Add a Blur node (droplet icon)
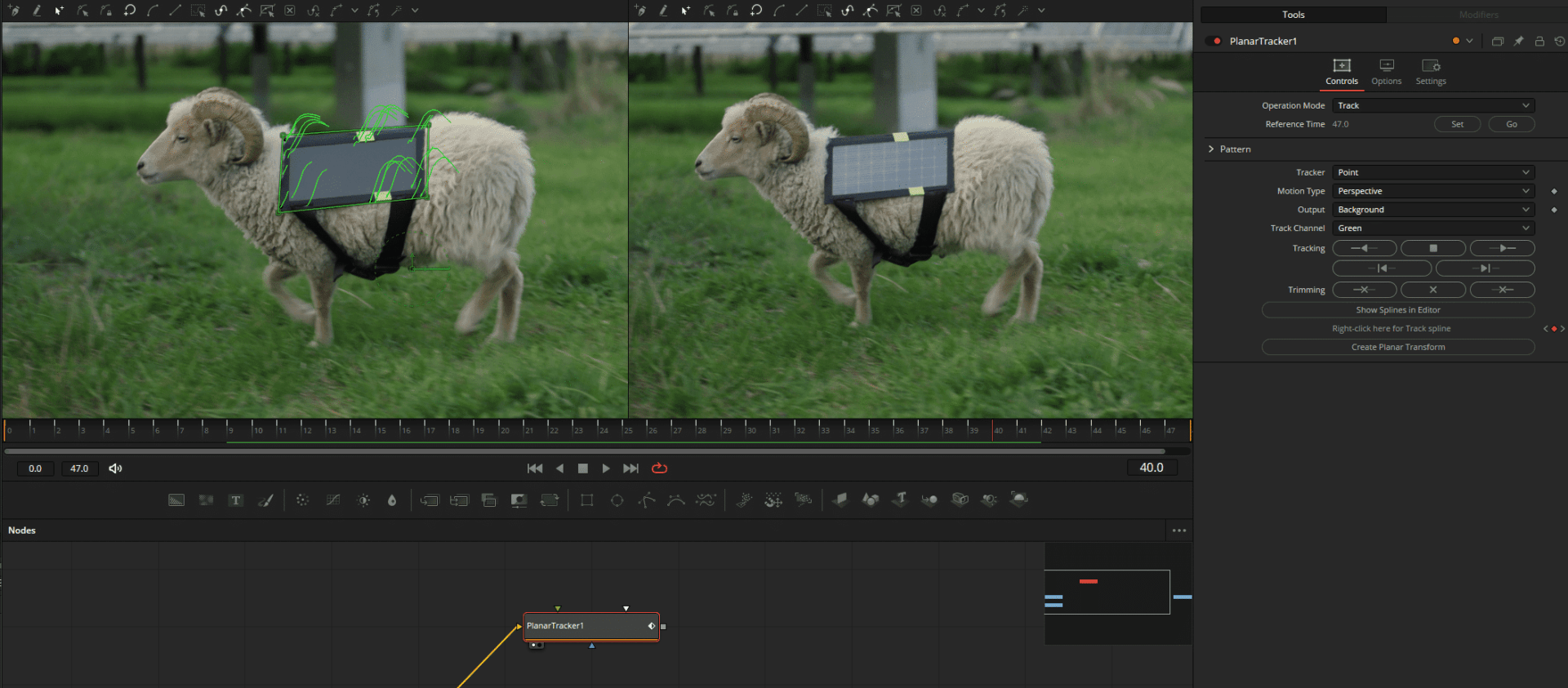Viewport: 1568px width, 688px height. pyautogui.click(x=392, y=500)
